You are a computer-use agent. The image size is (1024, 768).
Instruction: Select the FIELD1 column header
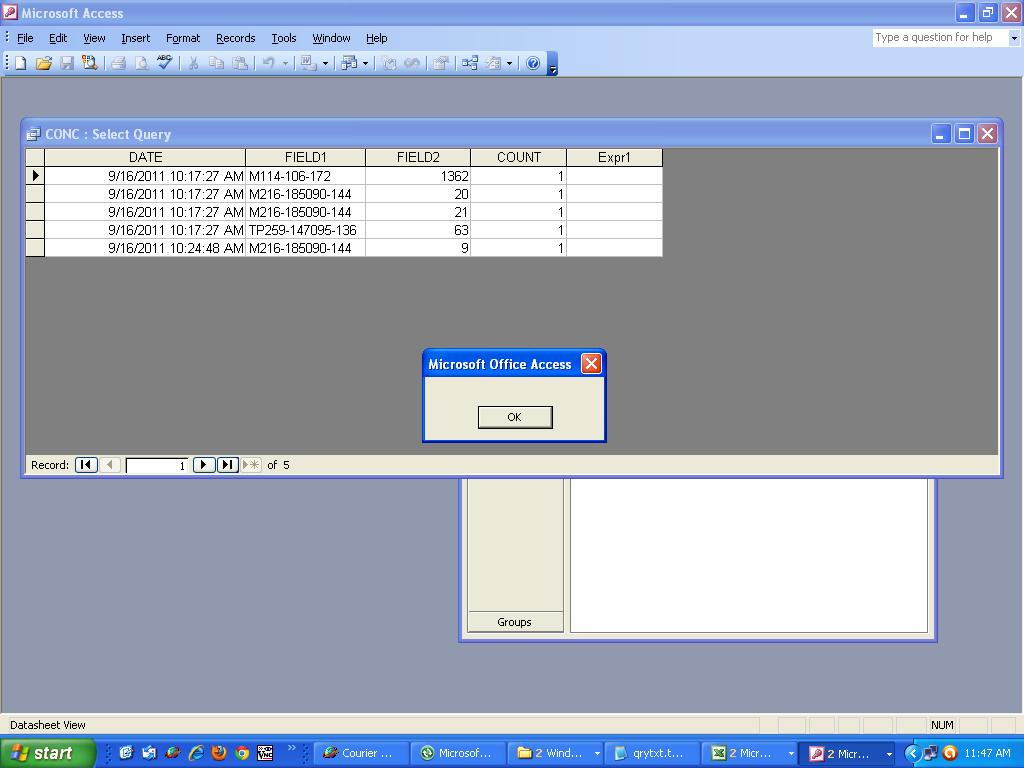[305, 157]
